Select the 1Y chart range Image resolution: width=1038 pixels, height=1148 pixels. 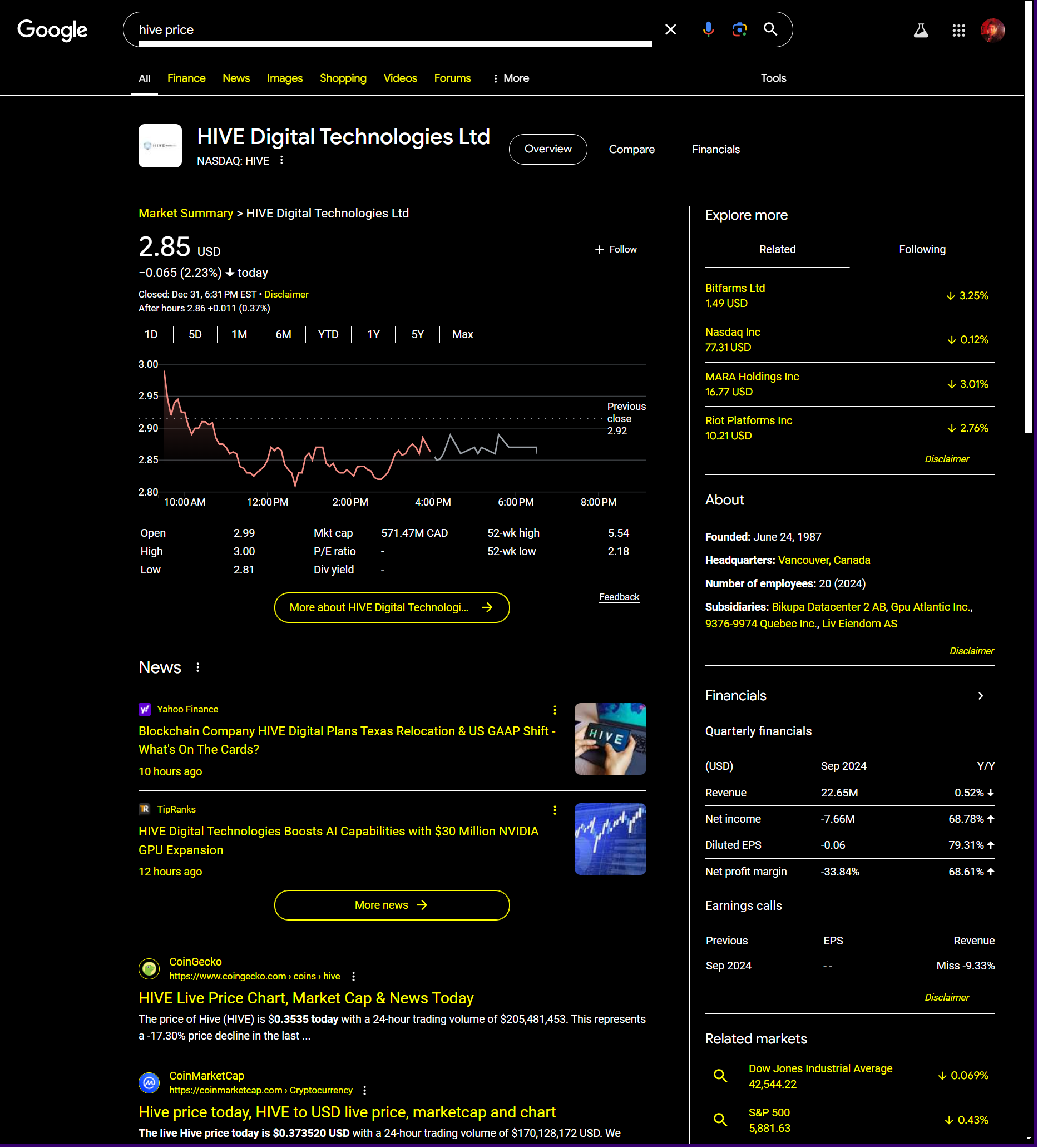click(373, 334)
